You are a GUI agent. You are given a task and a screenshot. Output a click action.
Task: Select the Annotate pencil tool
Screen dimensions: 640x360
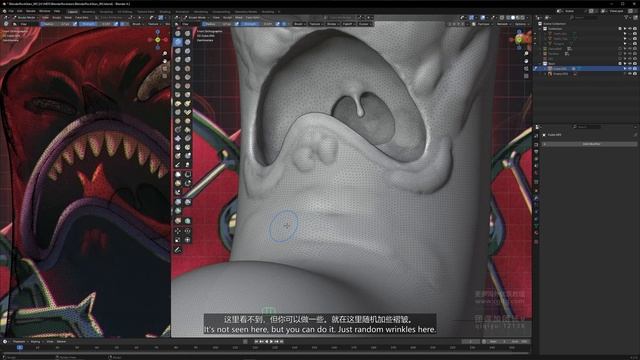pyautogui.click(x=178, y=250)
